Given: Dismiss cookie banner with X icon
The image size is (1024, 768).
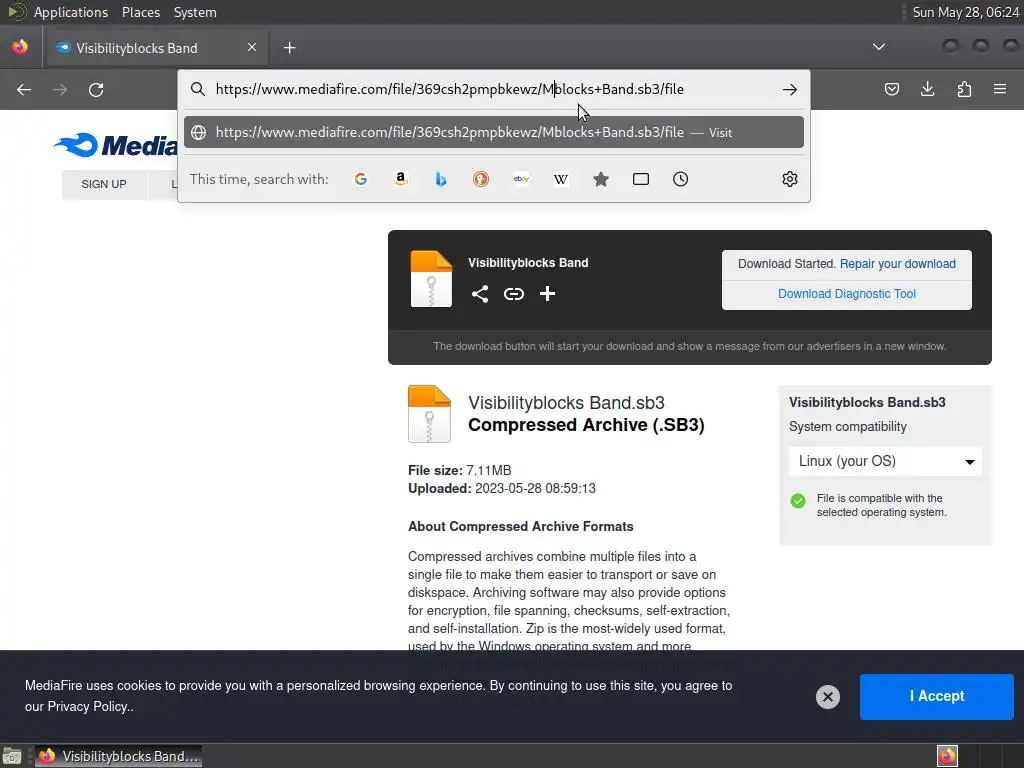Looking at the screenshot, I should pos(827,697).
